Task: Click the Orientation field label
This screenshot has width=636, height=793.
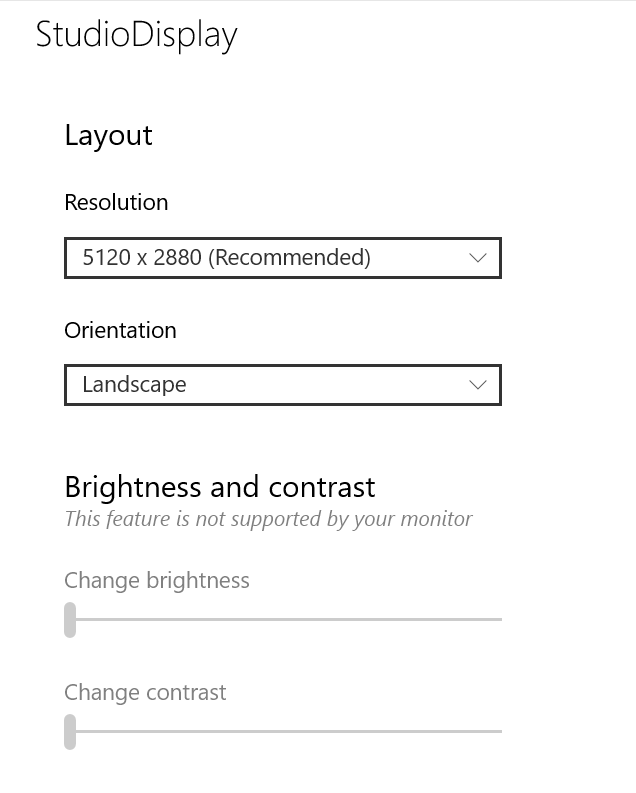Action: point(120,330)
